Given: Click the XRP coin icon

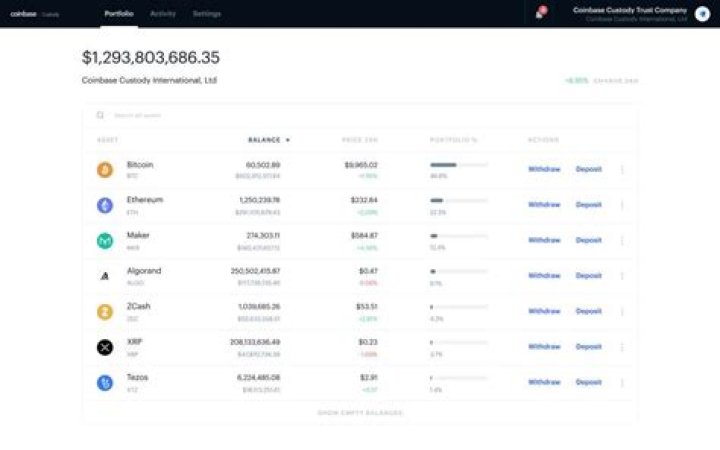Looking at the screenshot, I should 105,347.
